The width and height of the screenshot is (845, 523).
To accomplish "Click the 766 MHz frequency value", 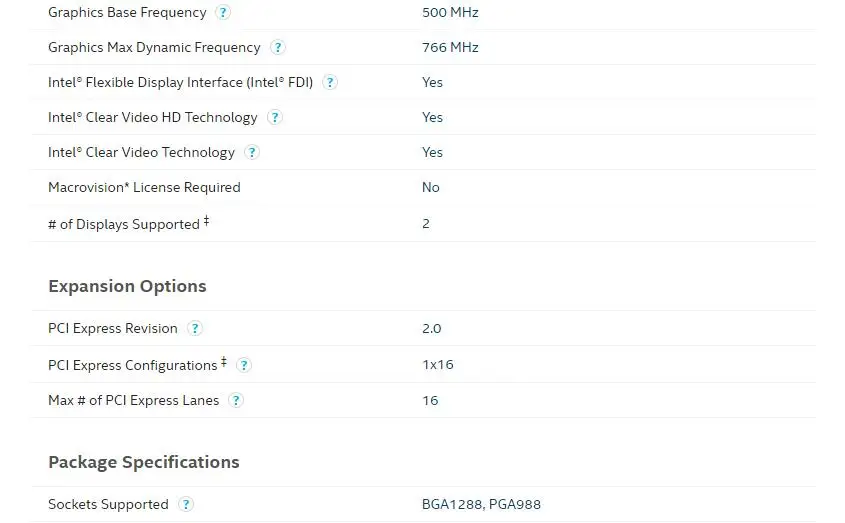I will click(450, 47).
